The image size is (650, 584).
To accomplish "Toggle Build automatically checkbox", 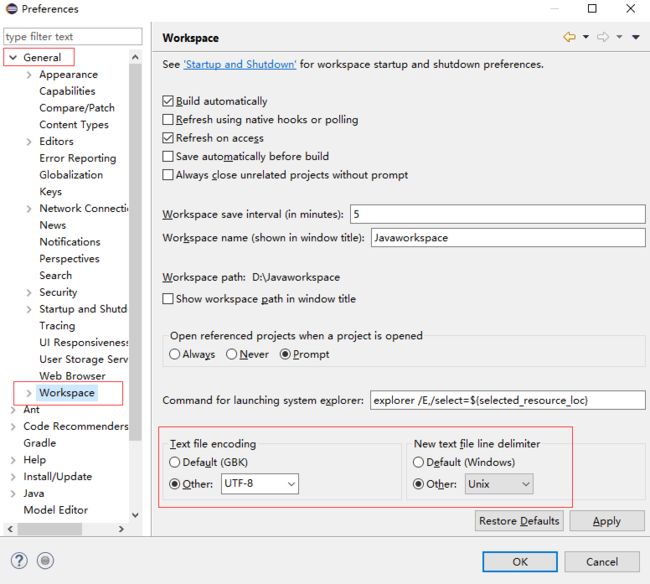I will coord(168,101).
